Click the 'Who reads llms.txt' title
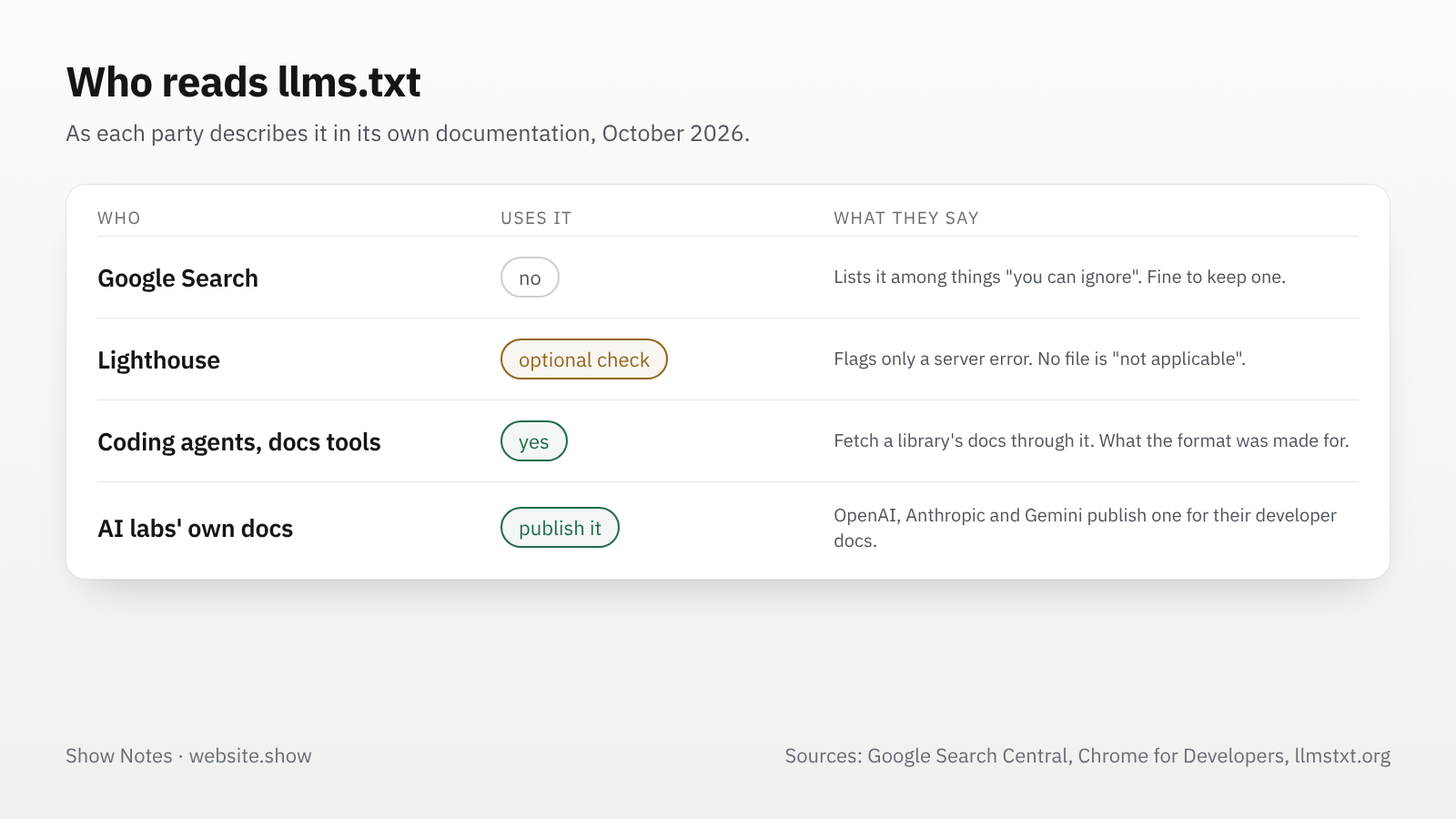This screenshot has width=1456, height=819. pos(243,82)
